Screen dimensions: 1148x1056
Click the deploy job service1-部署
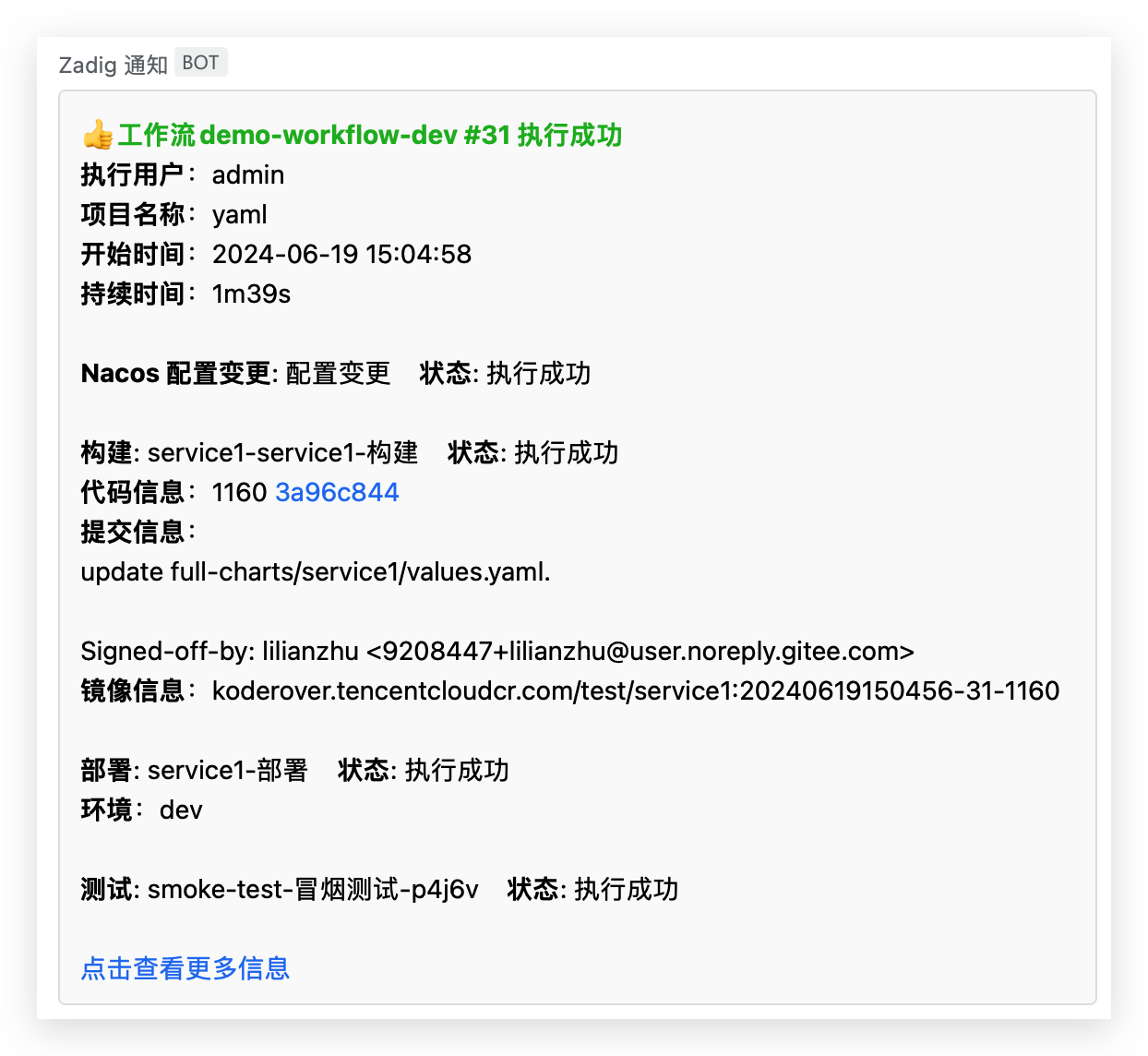[x=228, y=771]
